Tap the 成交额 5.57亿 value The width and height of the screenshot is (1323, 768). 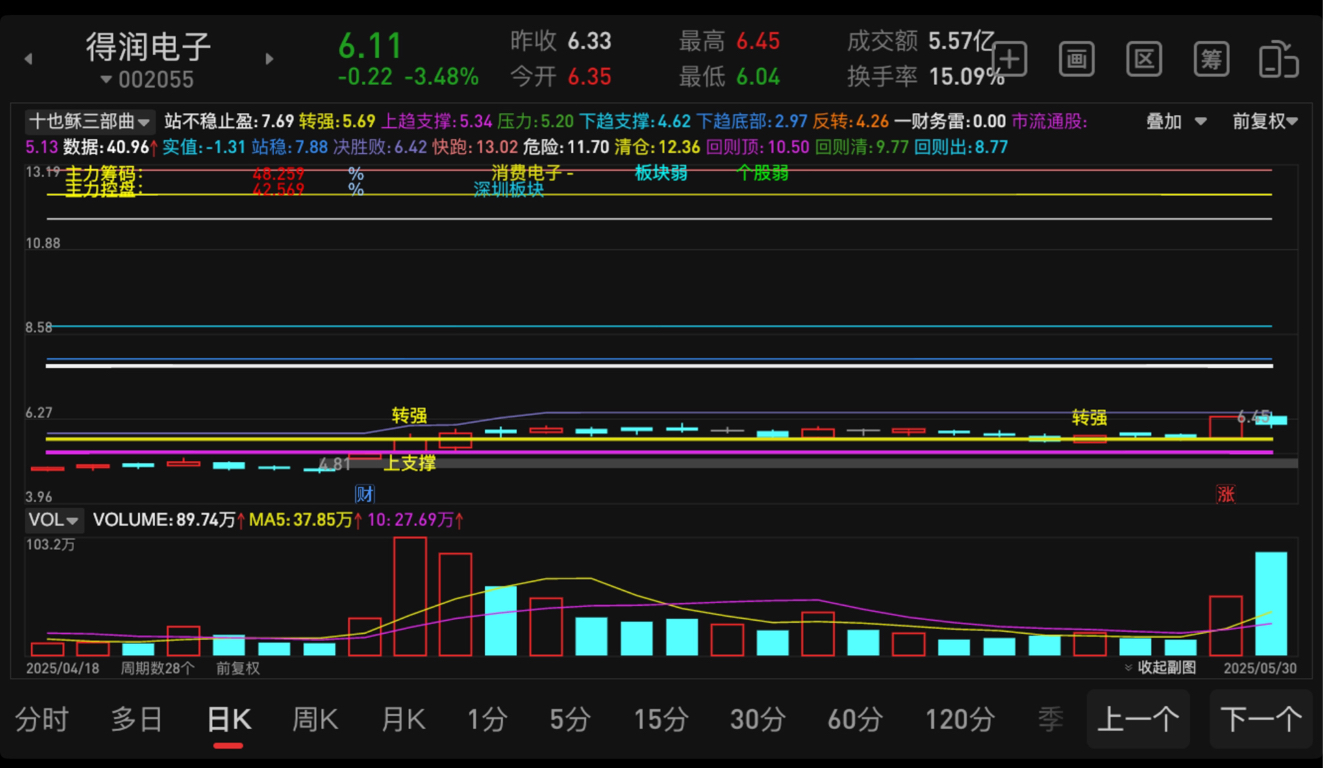[962, 41]
